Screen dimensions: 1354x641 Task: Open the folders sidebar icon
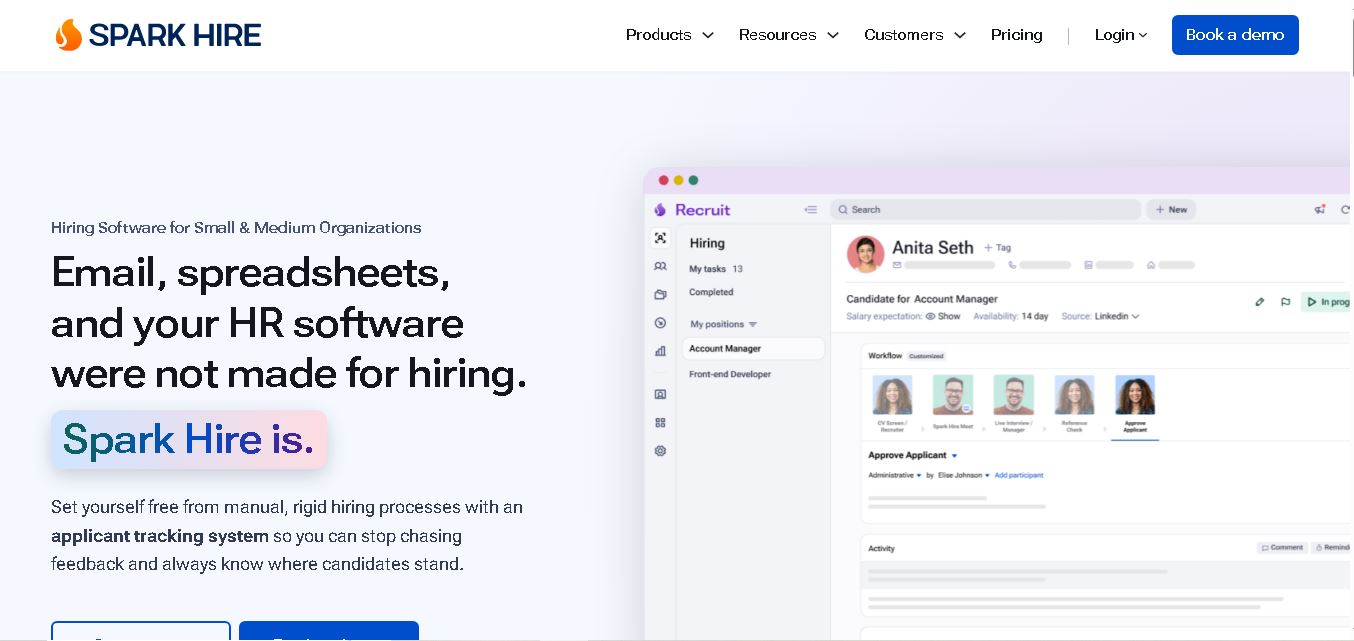[660, 294]
